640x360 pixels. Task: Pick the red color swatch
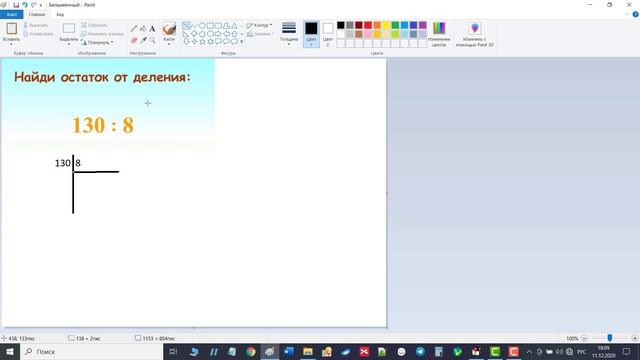pos(368,25)
